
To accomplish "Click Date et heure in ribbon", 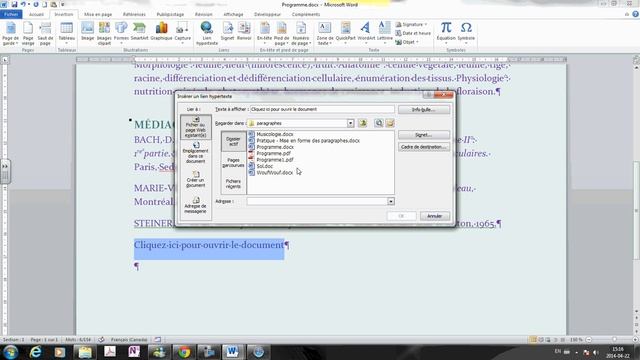I will pyautogui.click(x=413, y=33).
